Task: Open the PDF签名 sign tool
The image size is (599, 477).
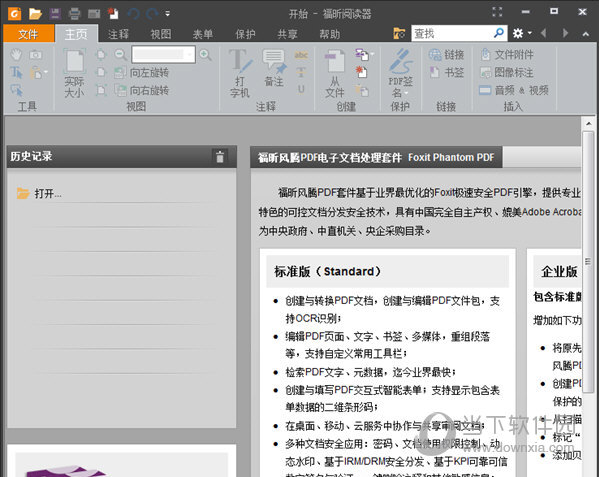Action: (x=400, y=73)
